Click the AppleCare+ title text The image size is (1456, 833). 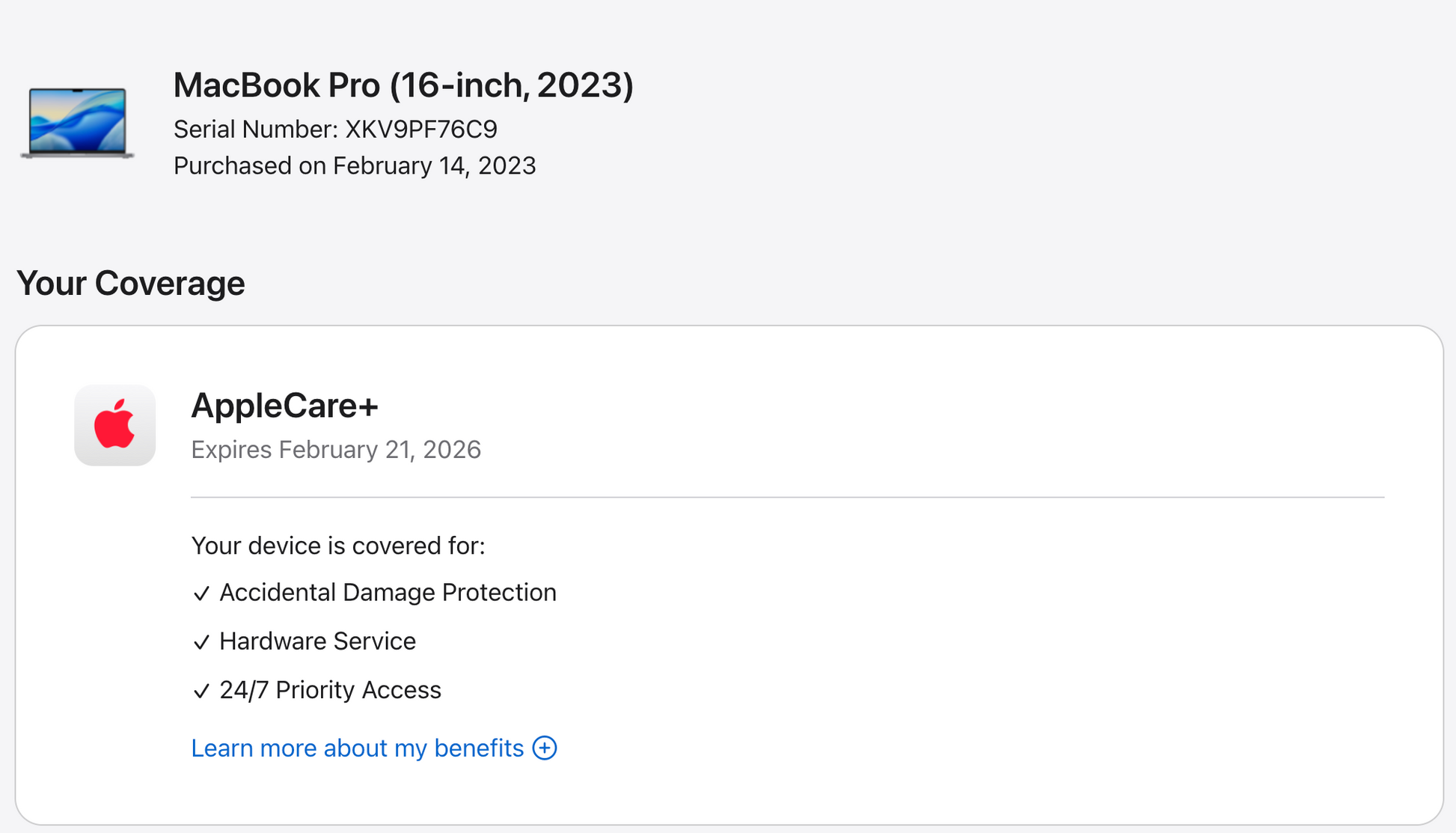coord(284,406)
